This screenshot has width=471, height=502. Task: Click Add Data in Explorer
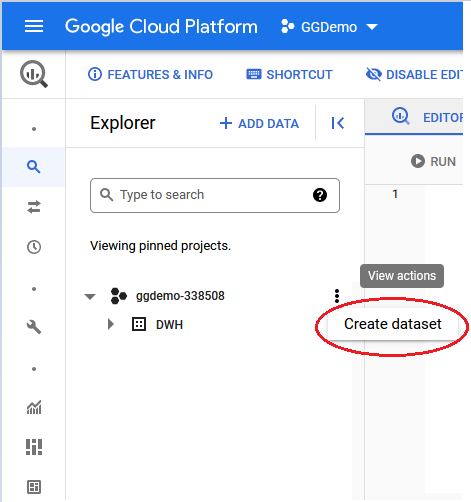click(x=259, y=123)
